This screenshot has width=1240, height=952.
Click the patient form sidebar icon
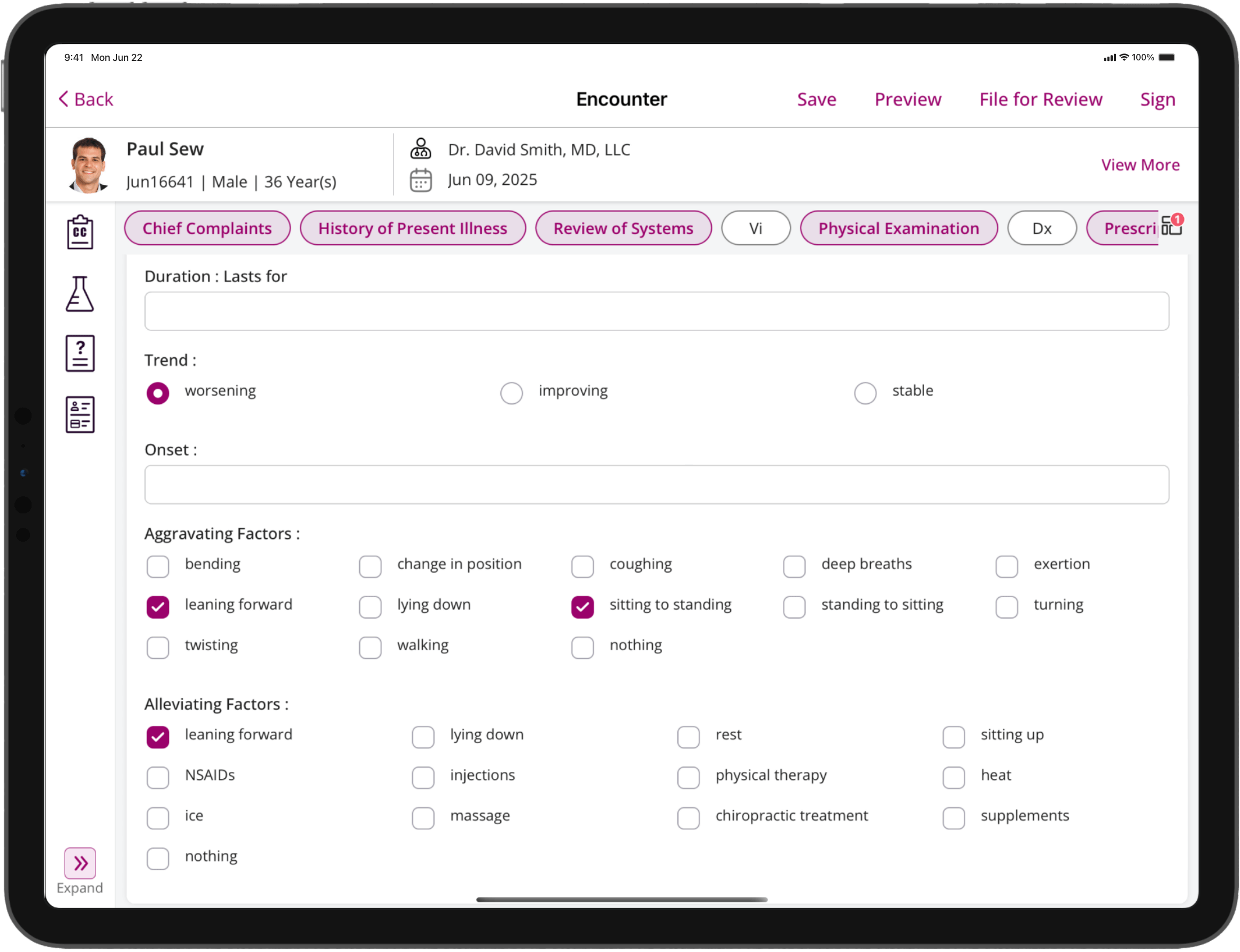click(80, 415)
